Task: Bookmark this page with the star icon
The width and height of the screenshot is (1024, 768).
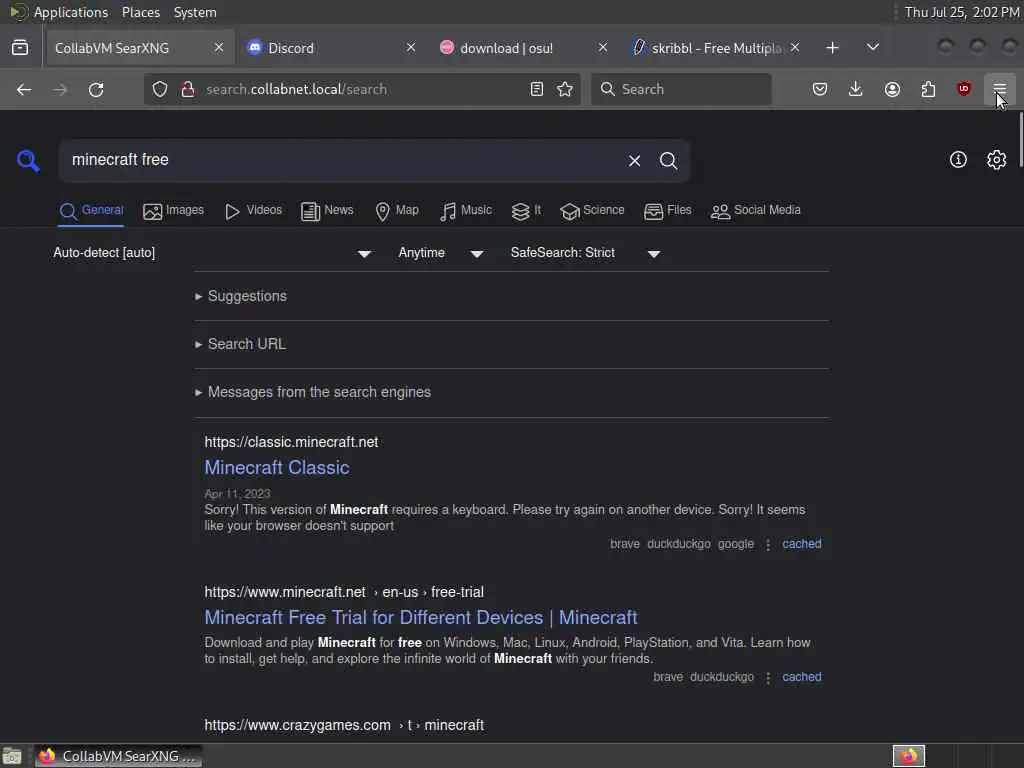Action: click(x=565, y=89)
